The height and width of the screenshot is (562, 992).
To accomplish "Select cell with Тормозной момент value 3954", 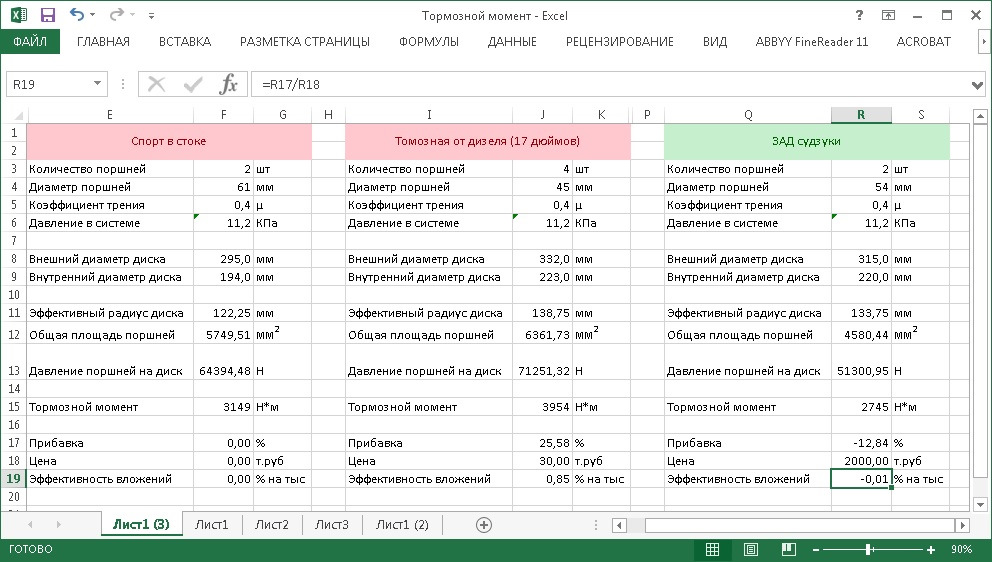I will click(542, 407).
